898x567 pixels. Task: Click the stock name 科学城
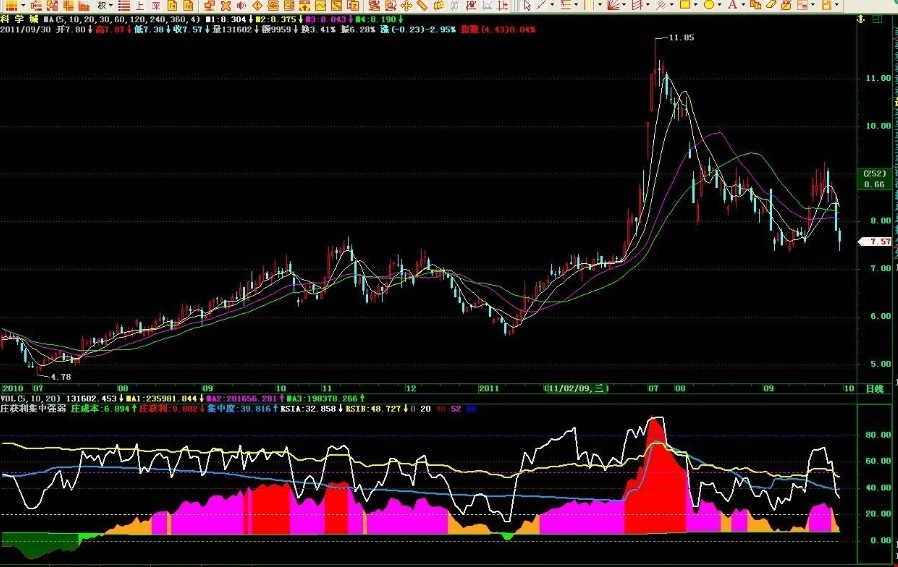[19, 19]
